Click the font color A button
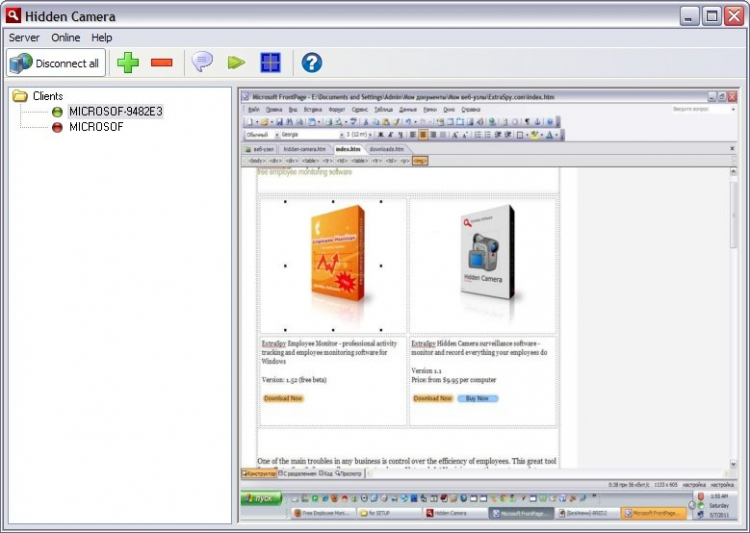750x533 pixels. [549, 135]
